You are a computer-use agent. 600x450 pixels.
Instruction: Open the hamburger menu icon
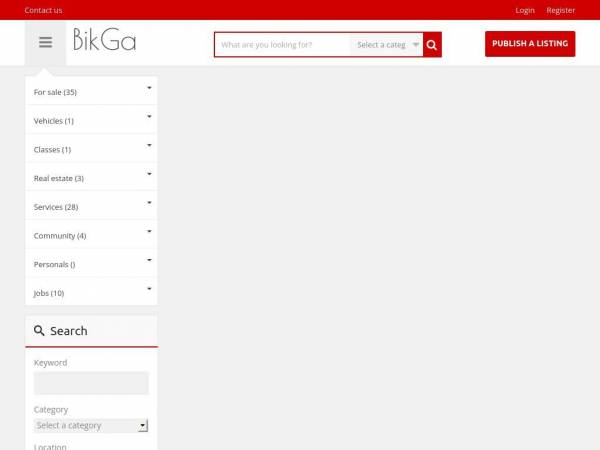[x=45, y=42]
